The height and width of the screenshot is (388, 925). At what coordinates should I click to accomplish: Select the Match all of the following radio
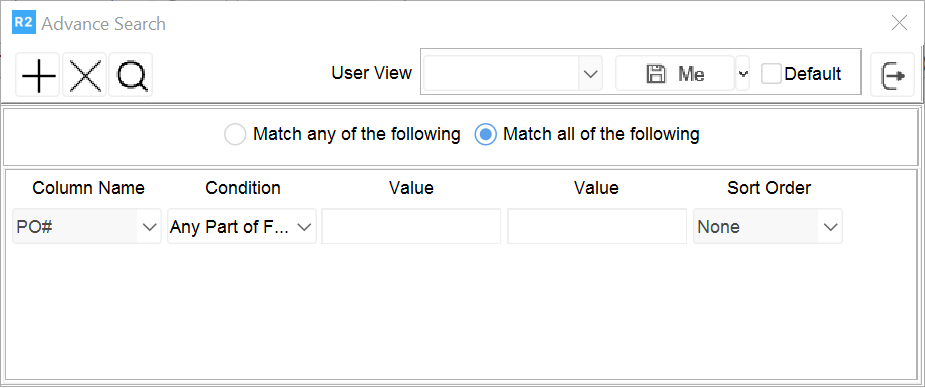tap(486, 135)
